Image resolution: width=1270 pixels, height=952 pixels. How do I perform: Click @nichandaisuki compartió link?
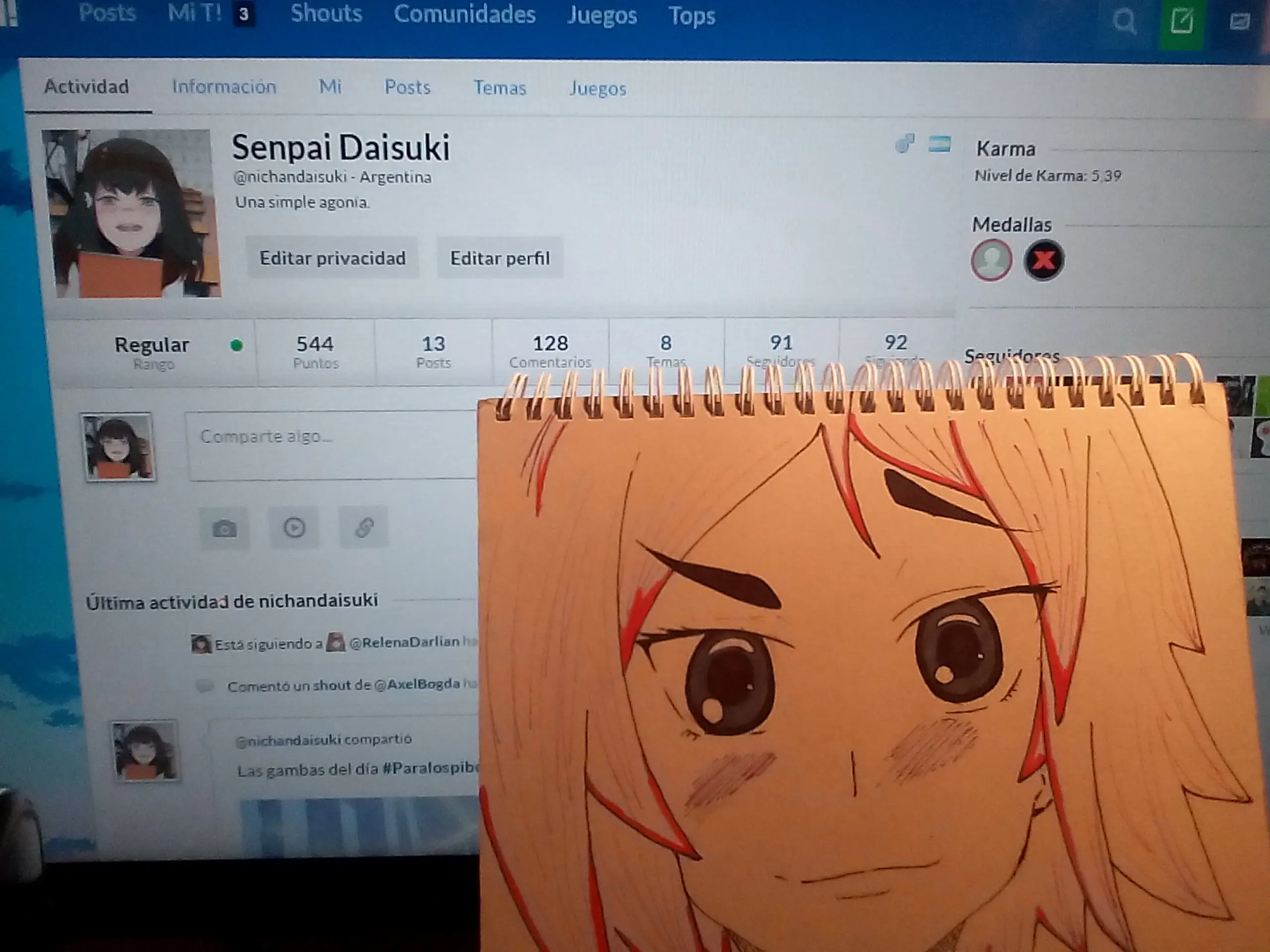click(323, 740)
